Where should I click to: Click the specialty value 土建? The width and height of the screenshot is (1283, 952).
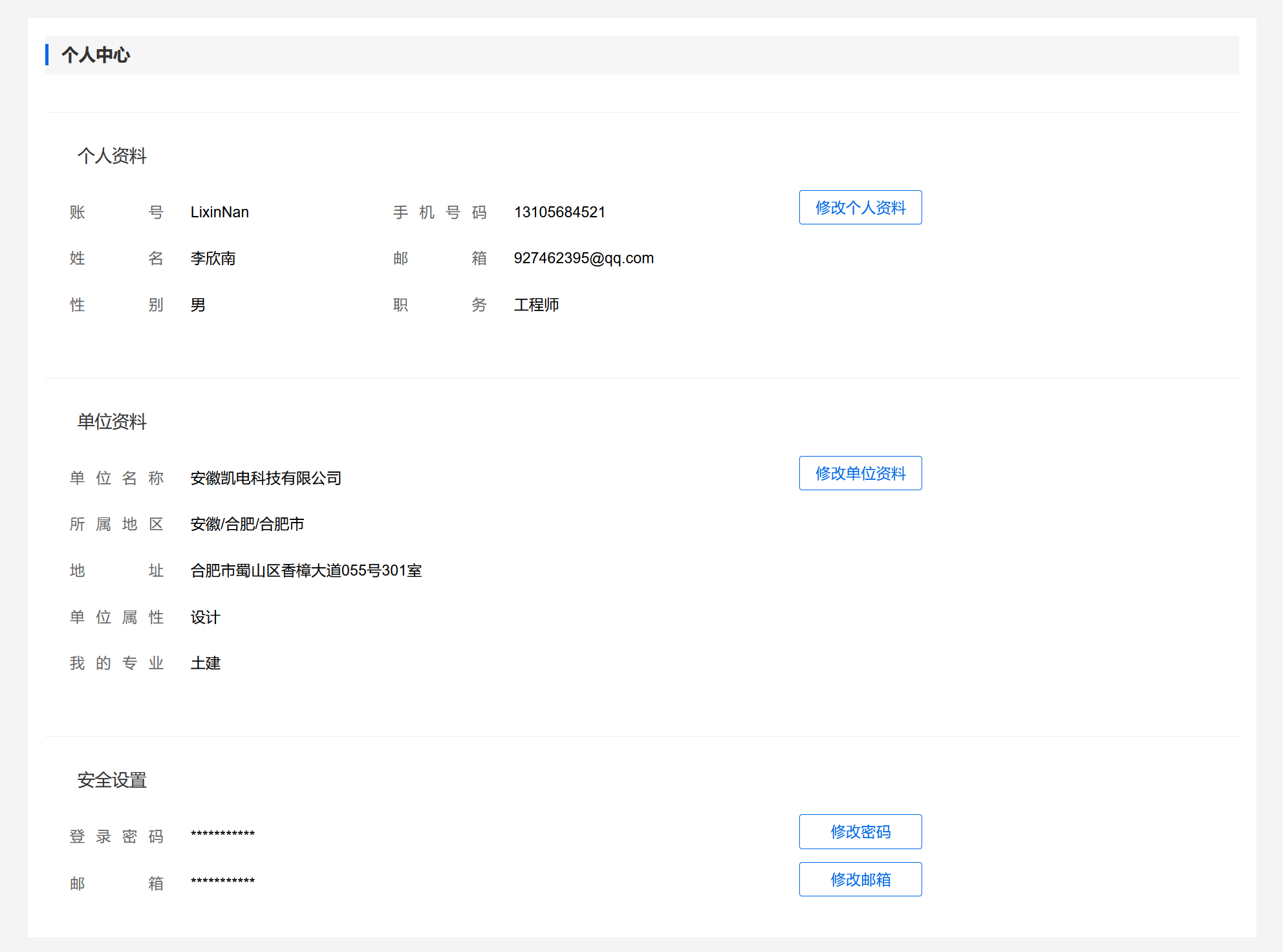205,663
